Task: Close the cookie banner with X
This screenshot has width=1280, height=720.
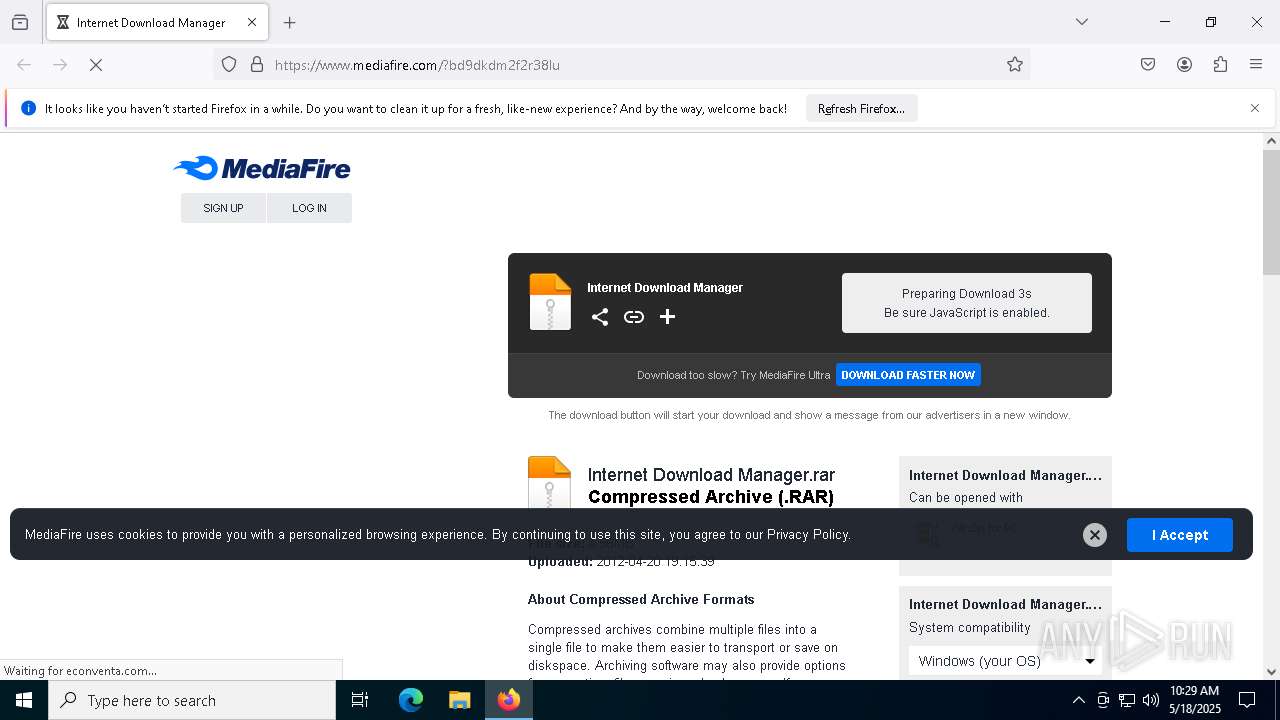Action: click(1095, 535)
